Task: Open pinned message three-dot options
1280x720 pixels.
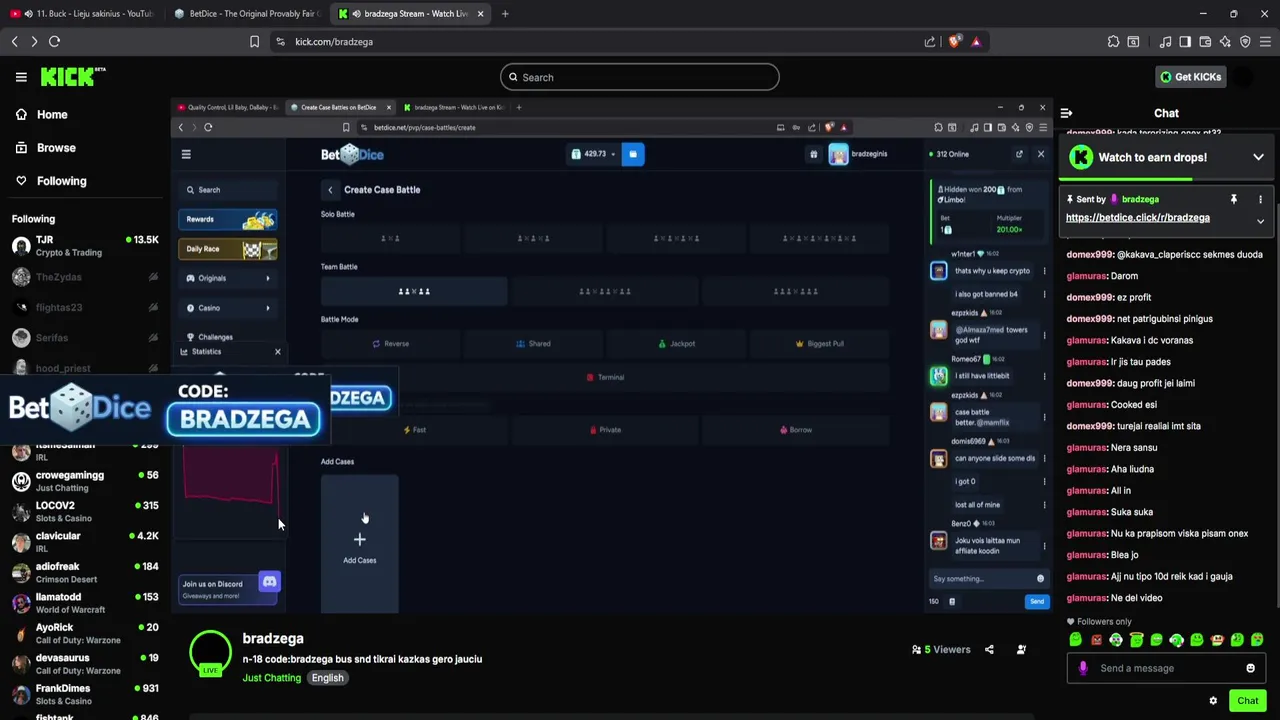Action: (x=1260, y=199)
